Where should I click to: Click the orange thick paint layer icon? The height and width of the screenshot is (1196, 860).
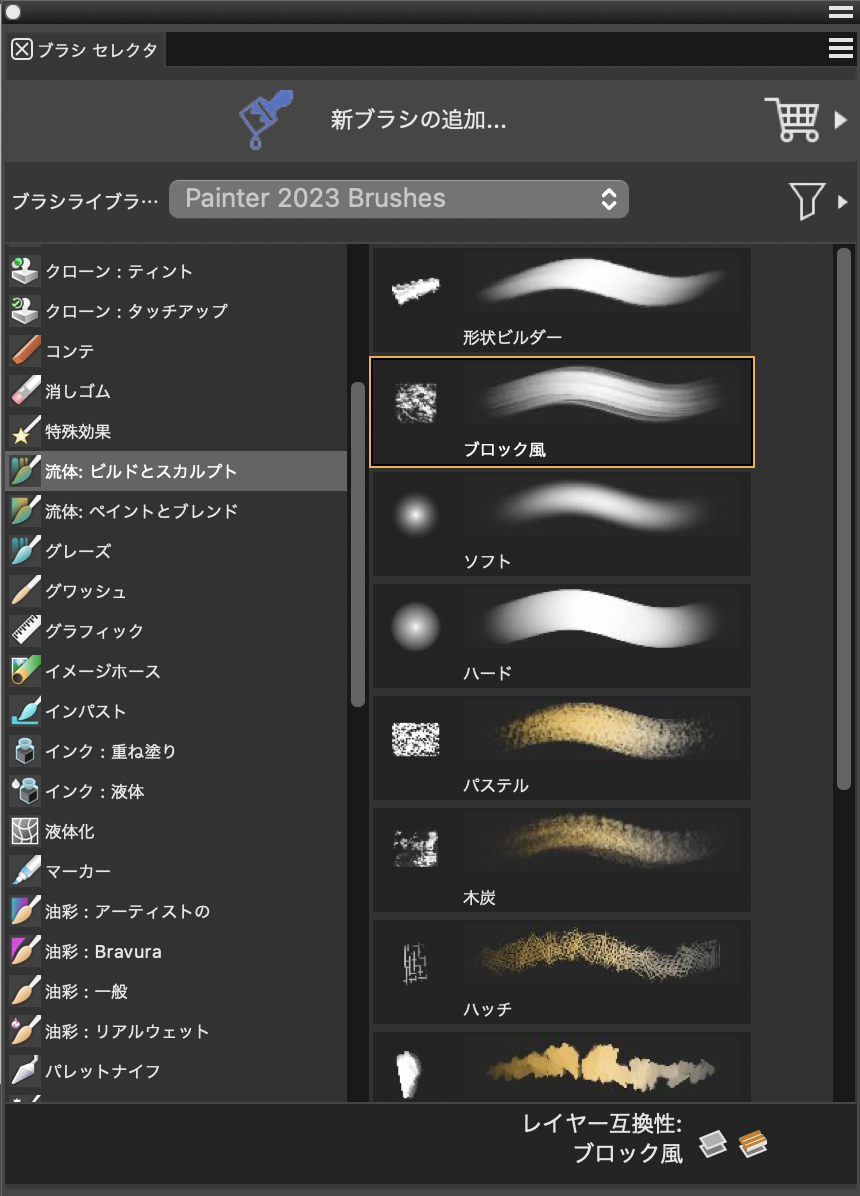pyautogui.click(x=752, y=1143)
